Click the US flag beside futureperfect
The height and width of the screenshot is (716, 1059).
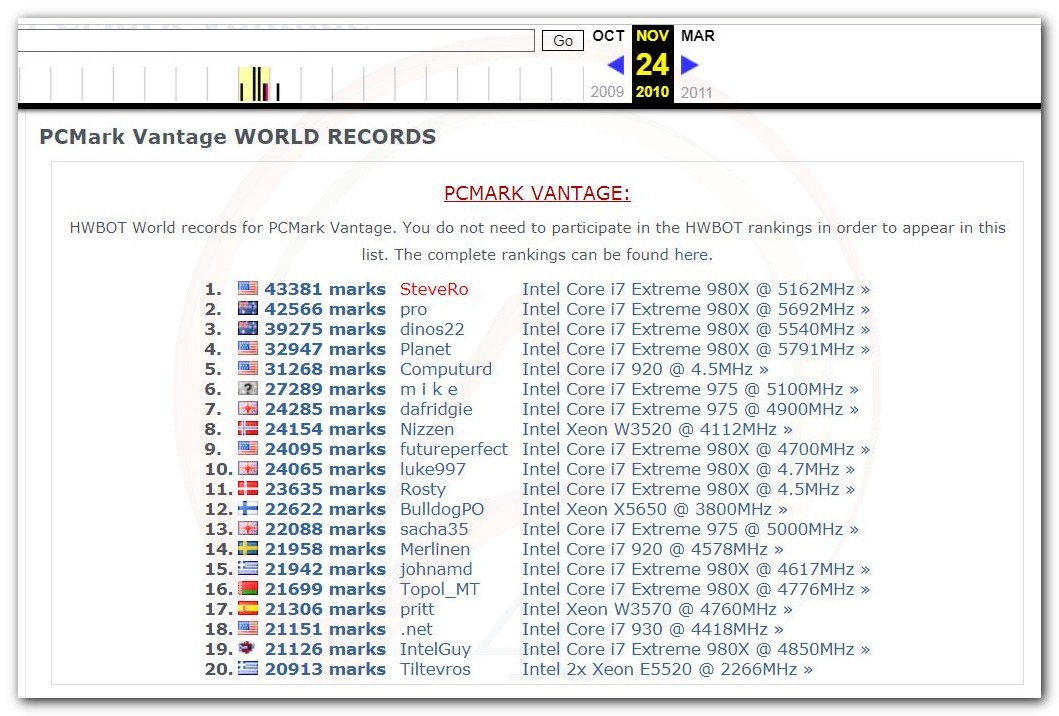tap(248, 449)
